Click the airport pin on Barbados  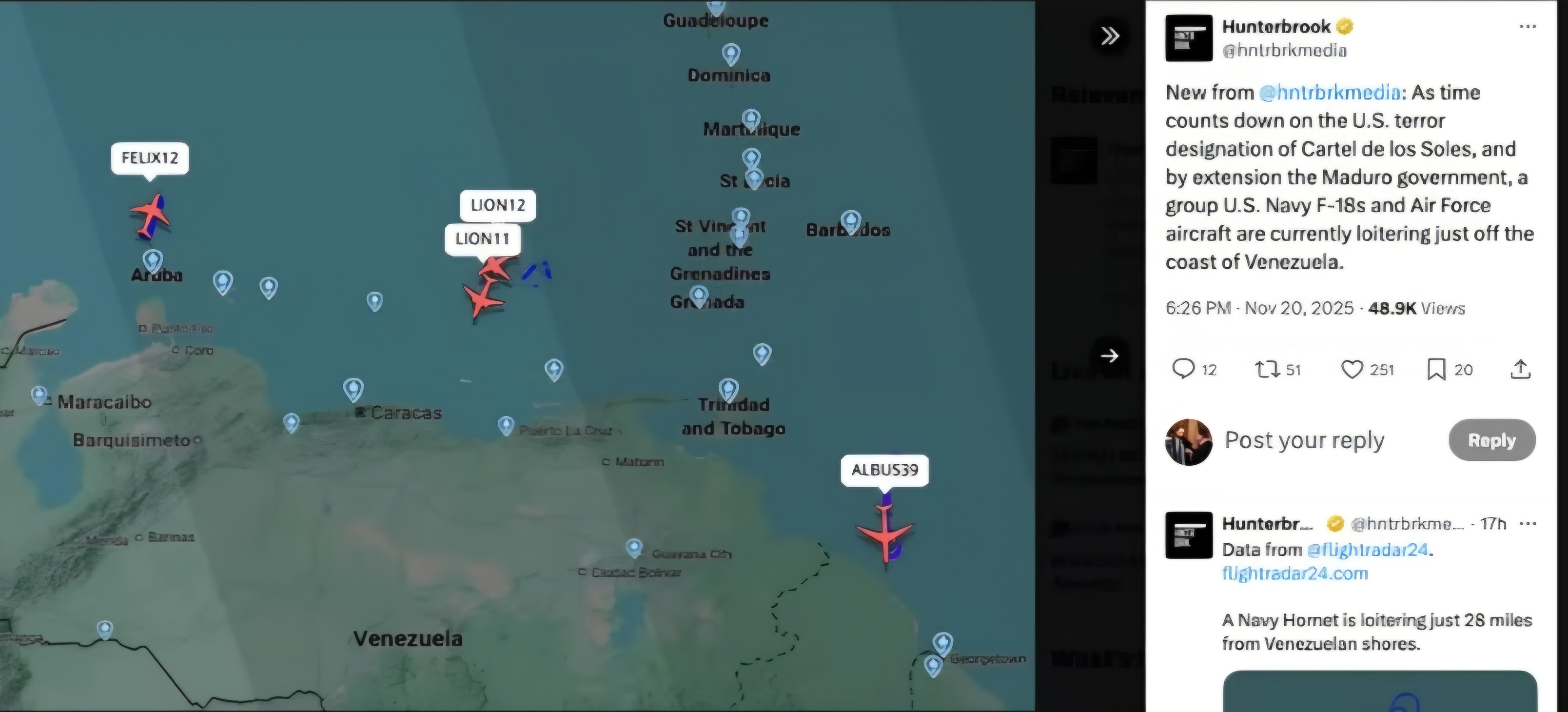850,222
